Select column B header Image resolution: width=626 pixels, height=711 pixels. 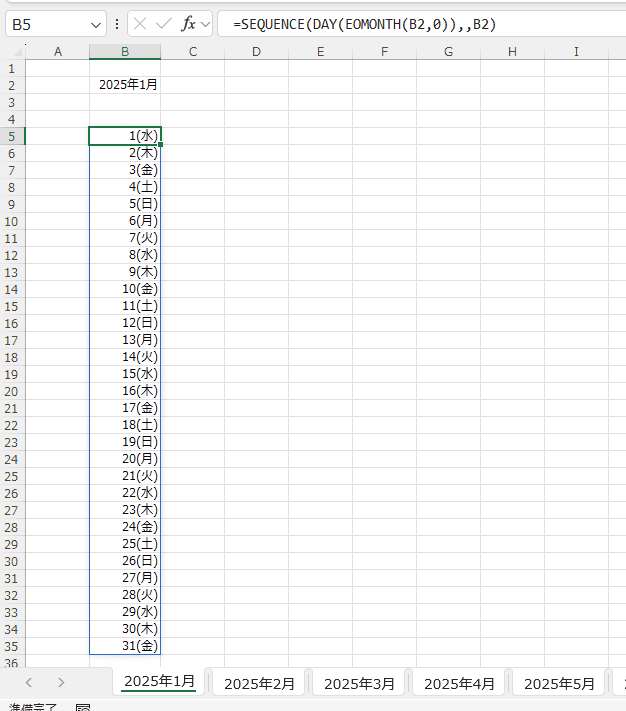[x=124, y=51]
